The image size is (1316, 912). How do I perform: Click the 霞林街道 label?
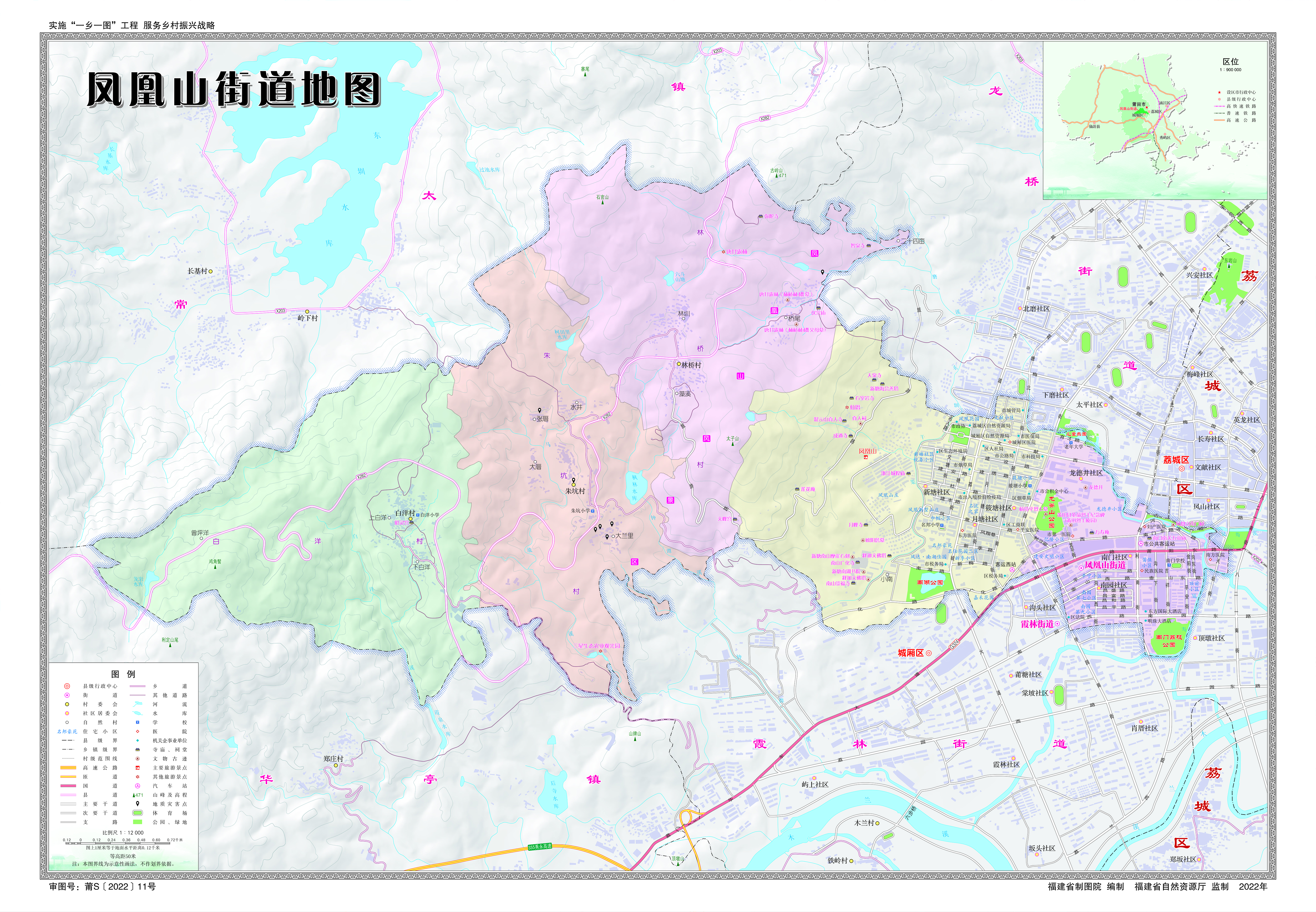(x=1037, y=624)
